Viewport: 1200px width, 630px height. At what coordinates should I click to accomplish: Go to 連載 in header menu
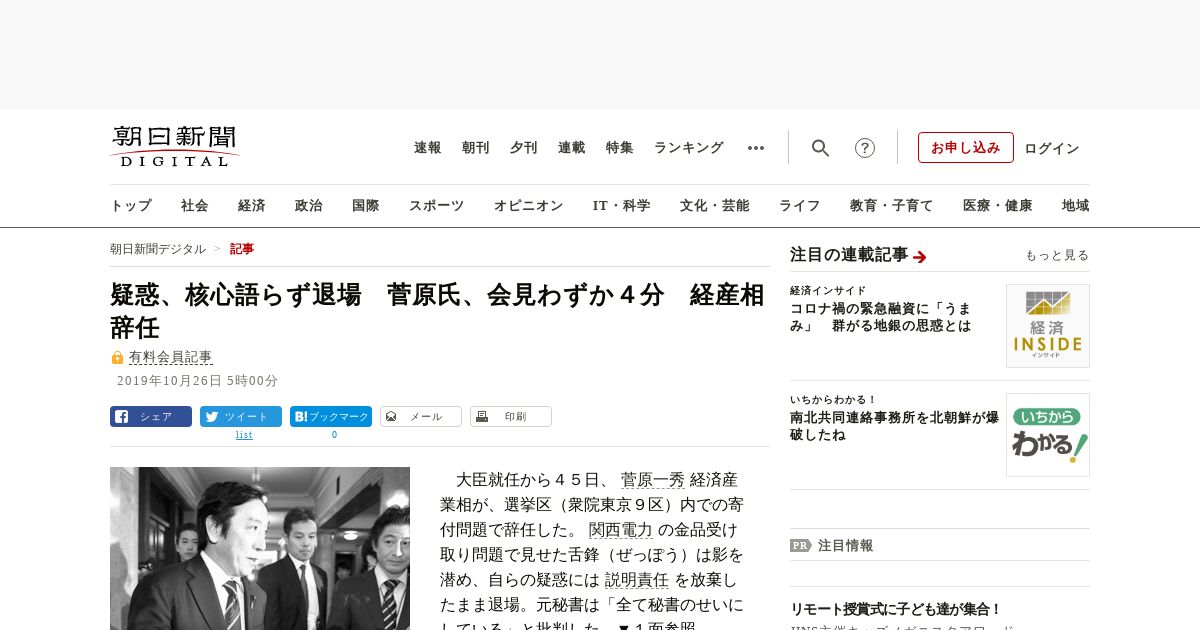(x=572, y=148)
